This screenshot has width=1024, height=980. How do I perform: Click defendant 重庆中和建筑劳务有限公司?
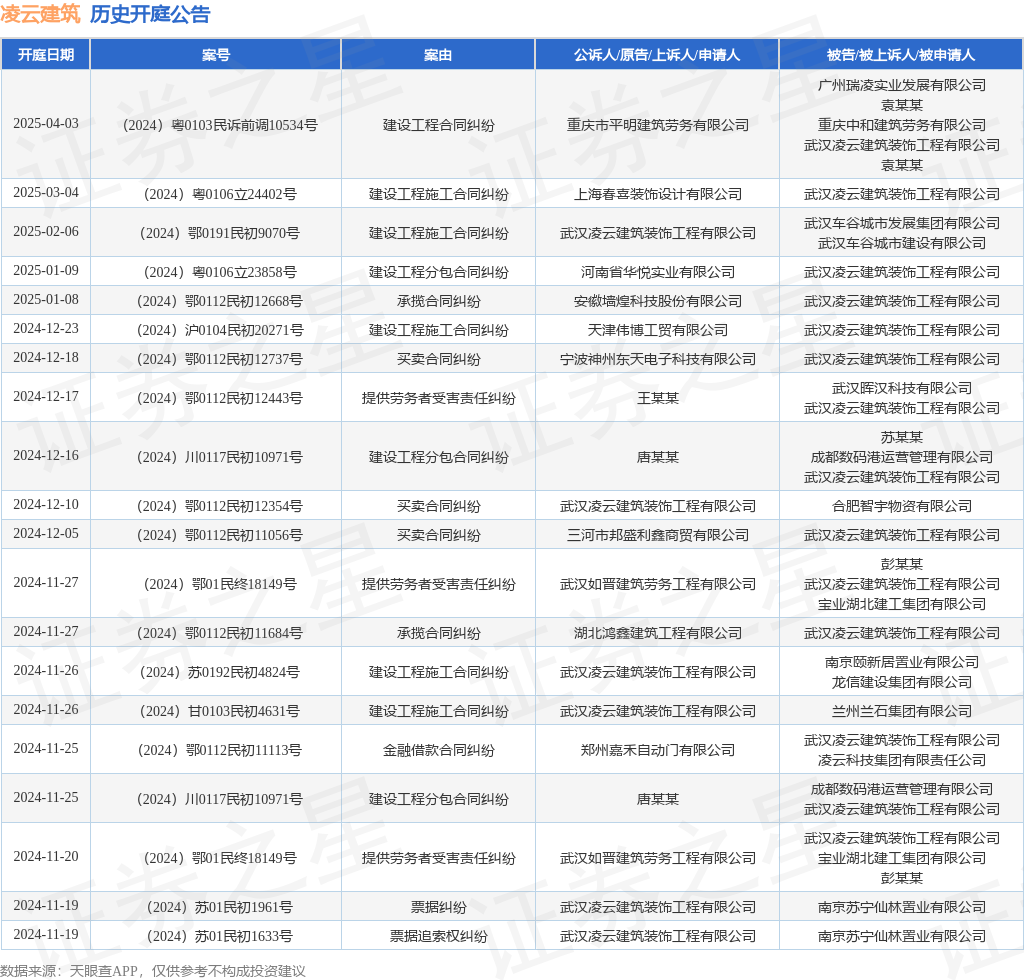click(x=902, y=125)
